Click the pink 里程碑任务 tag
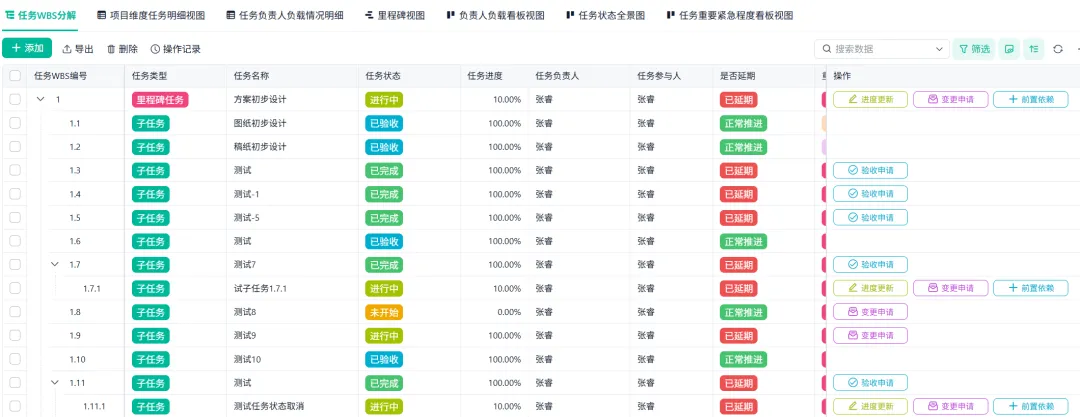Image resolution: width=1080 pixels, height=417 pixels. [160, 99]
